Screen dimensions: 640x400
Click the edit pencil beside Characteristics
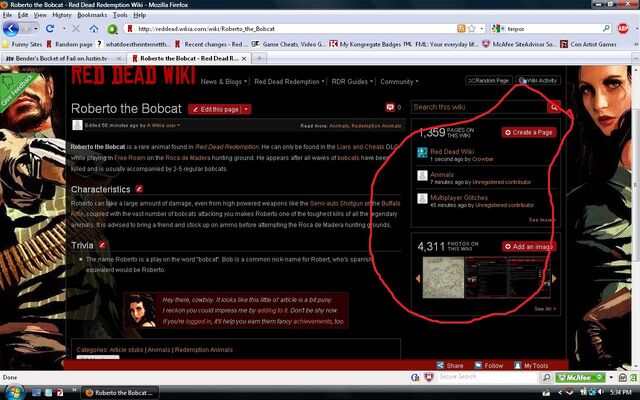click(139, 189)
